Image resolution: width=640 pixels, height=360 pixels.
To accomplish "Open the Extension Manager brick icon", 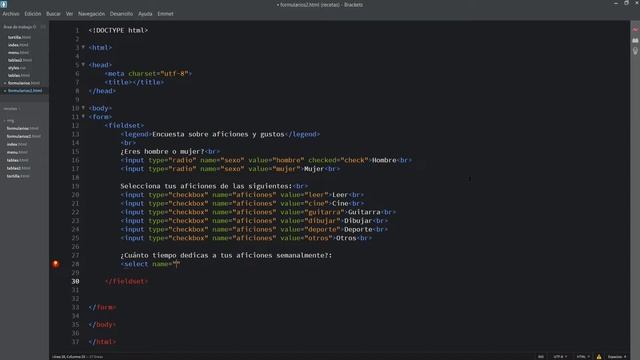I will coord(635,40).
